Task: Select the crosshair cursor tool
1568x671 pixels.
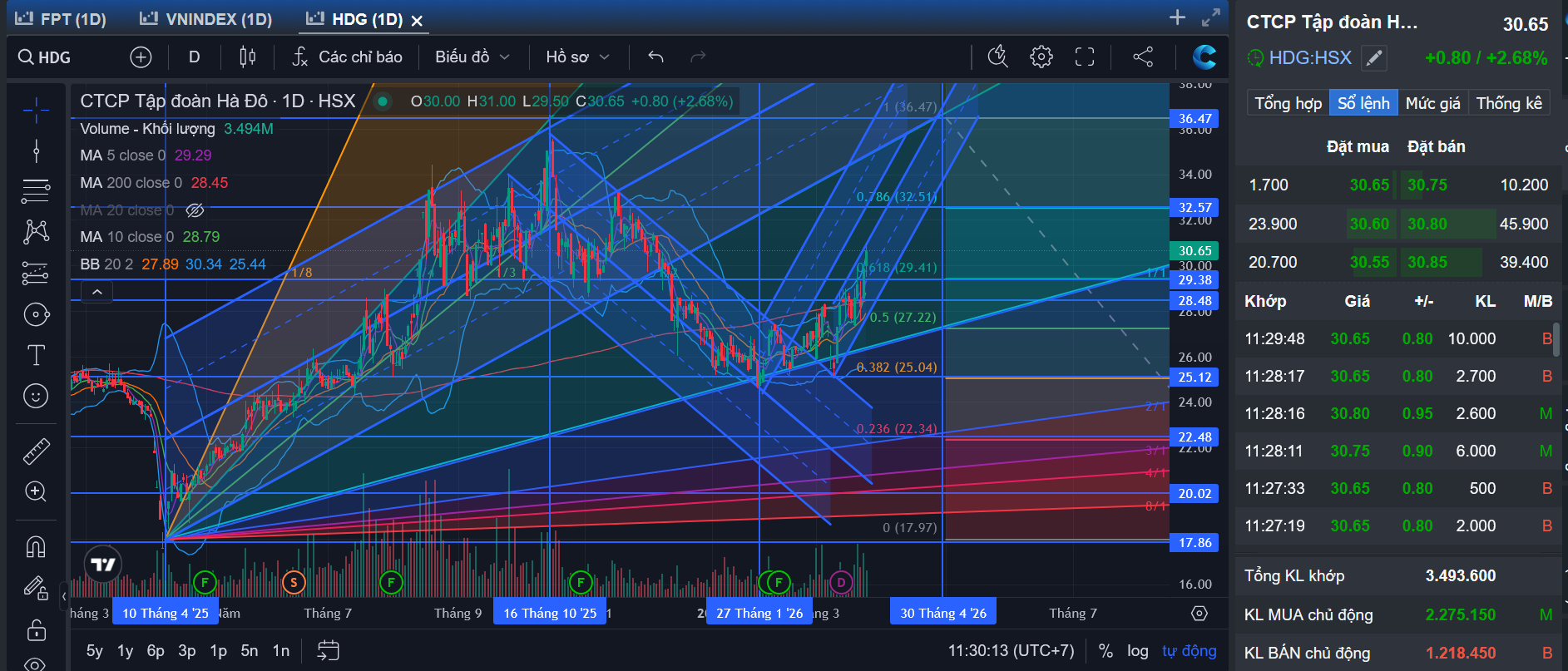Action: pyautogui.click(x=36, y=109)
